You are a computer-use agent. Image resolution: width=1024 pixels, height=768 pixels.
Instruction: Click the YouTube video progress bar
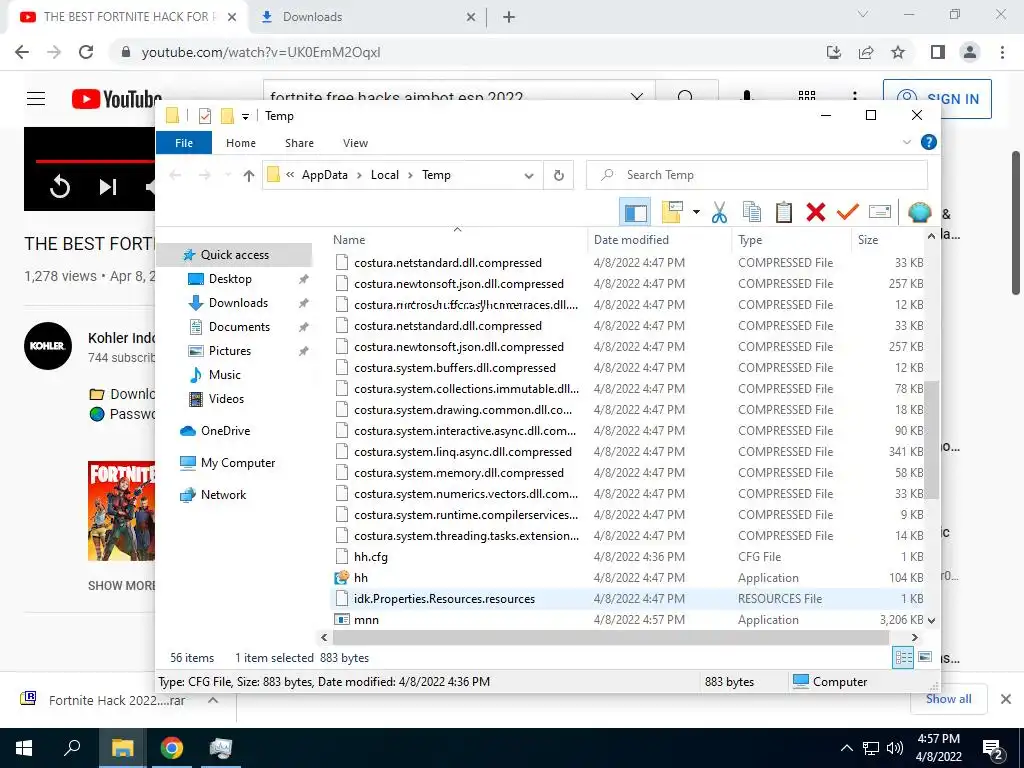coord(95,161)
